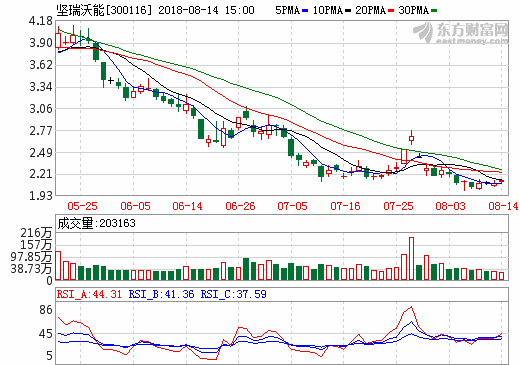
Task: Click the 4.18 price axis label
Action: (x=41, y=21)
